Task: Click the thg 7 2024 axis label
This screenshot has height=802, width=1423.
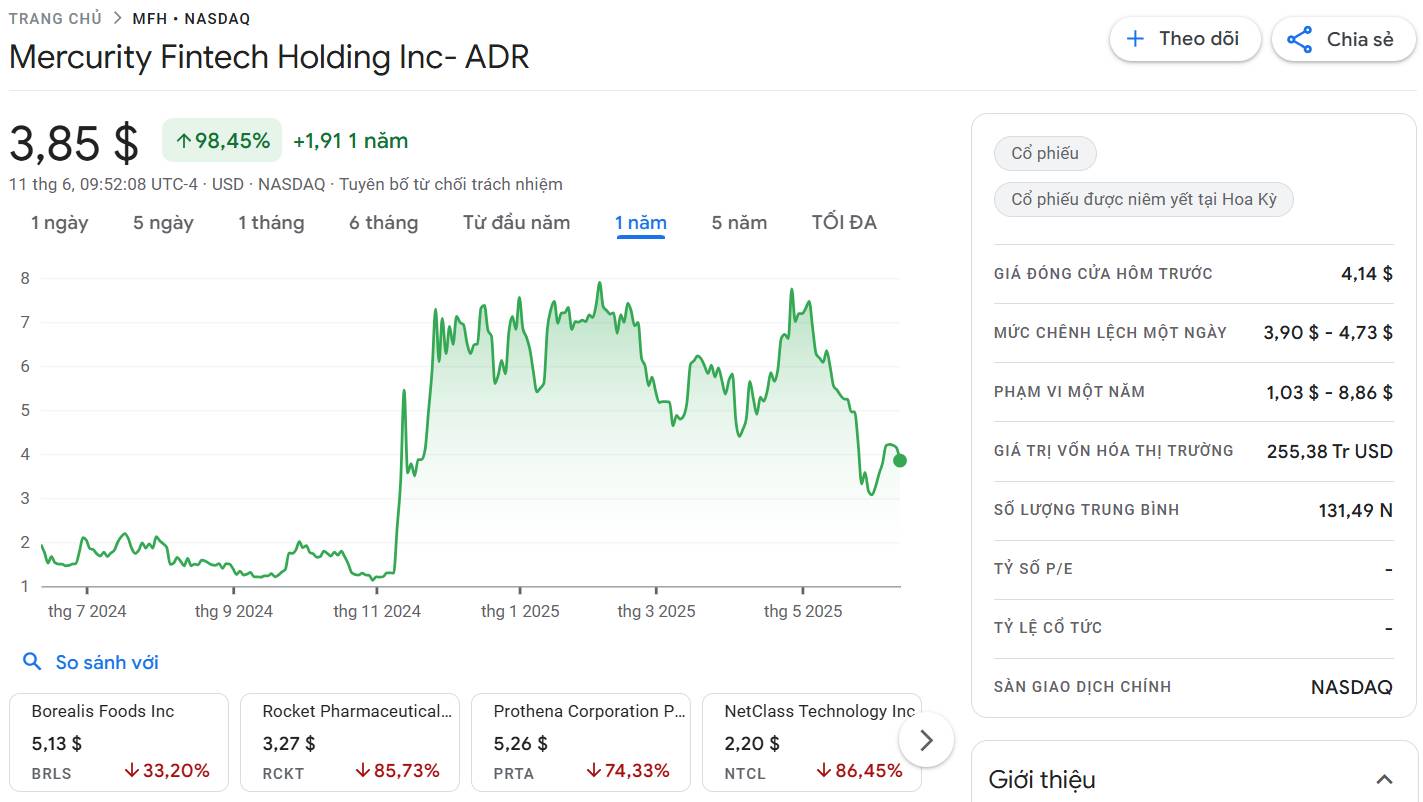Action: 87,611
